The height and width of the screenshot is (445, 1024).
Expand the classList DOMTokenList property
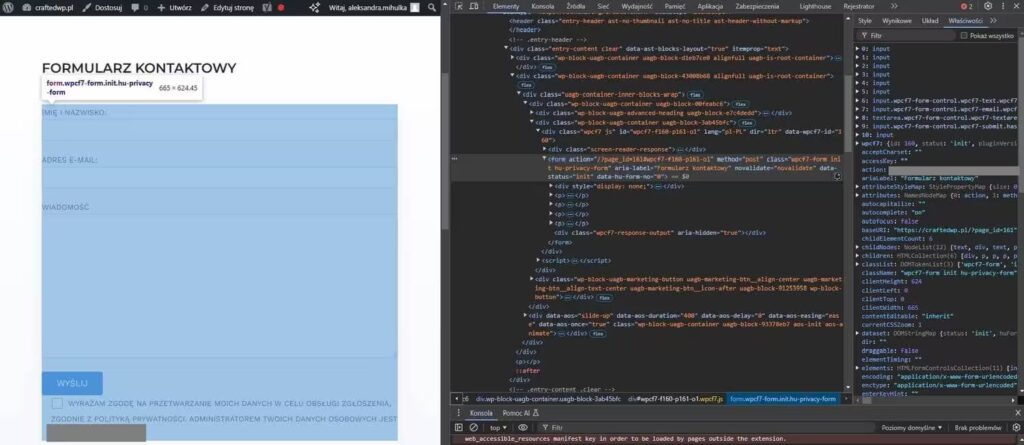(857, 264)
